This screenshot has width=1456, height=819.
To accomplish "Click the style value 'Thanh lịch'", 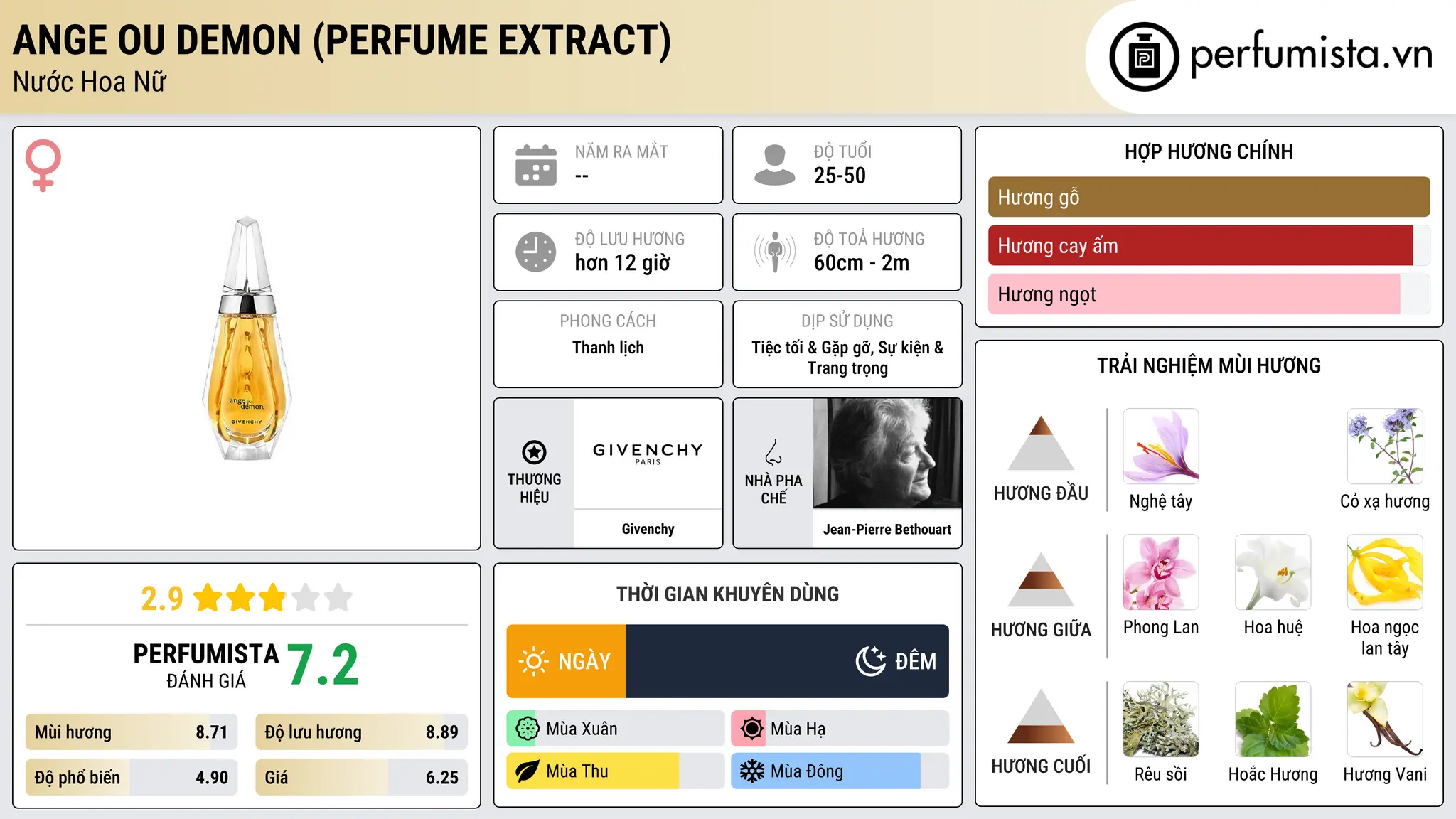I will pos(608,348).
